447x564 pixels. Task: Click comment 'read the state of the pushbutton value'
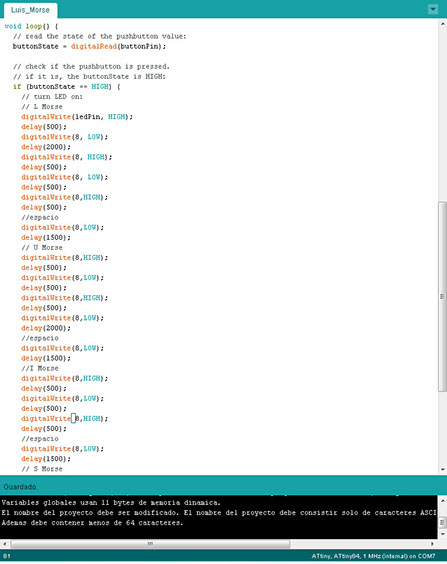tap(100, 36)
